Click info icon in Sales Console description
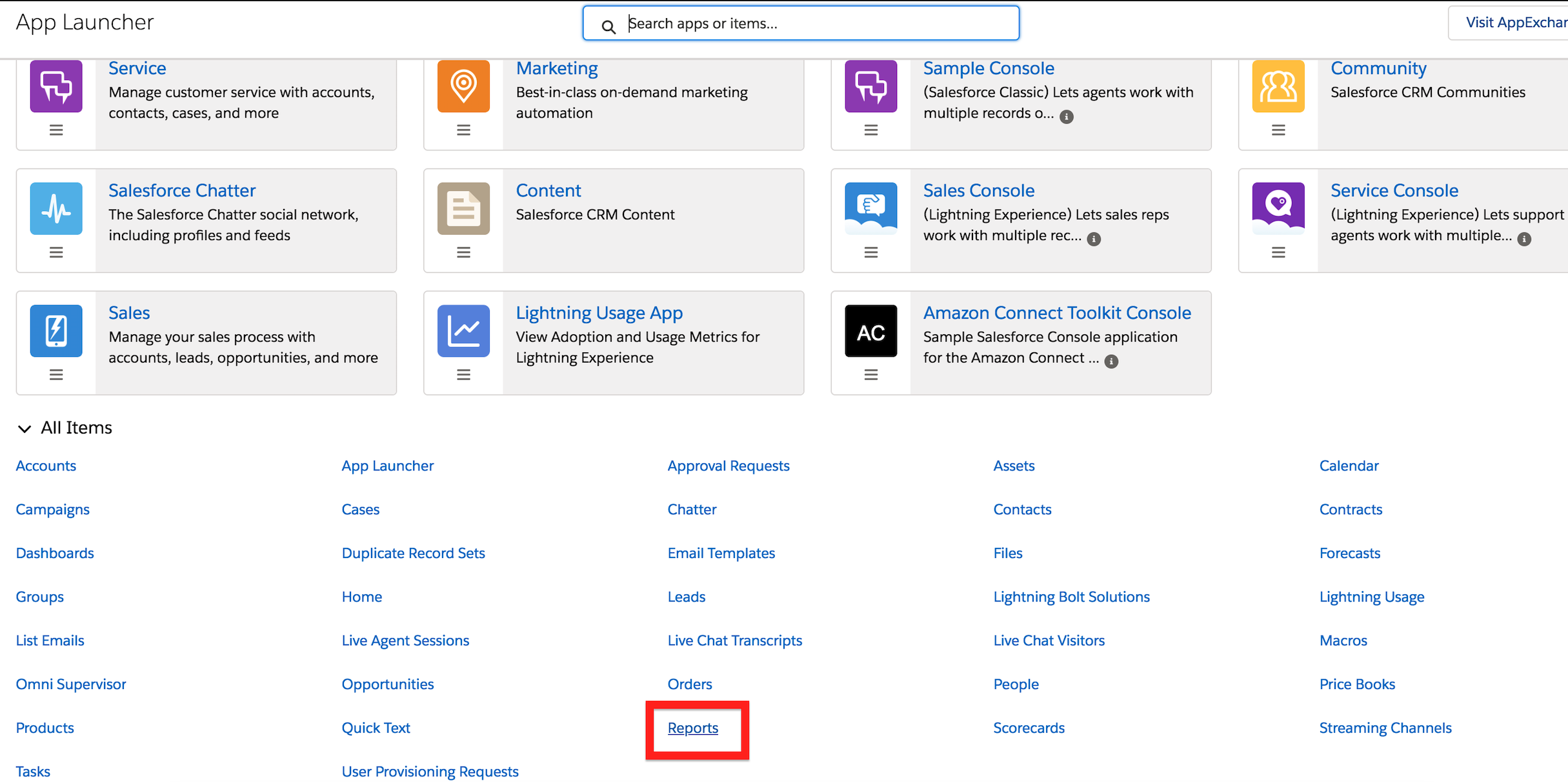This screenshot has width=1568, height=782. pos(1094,239)
